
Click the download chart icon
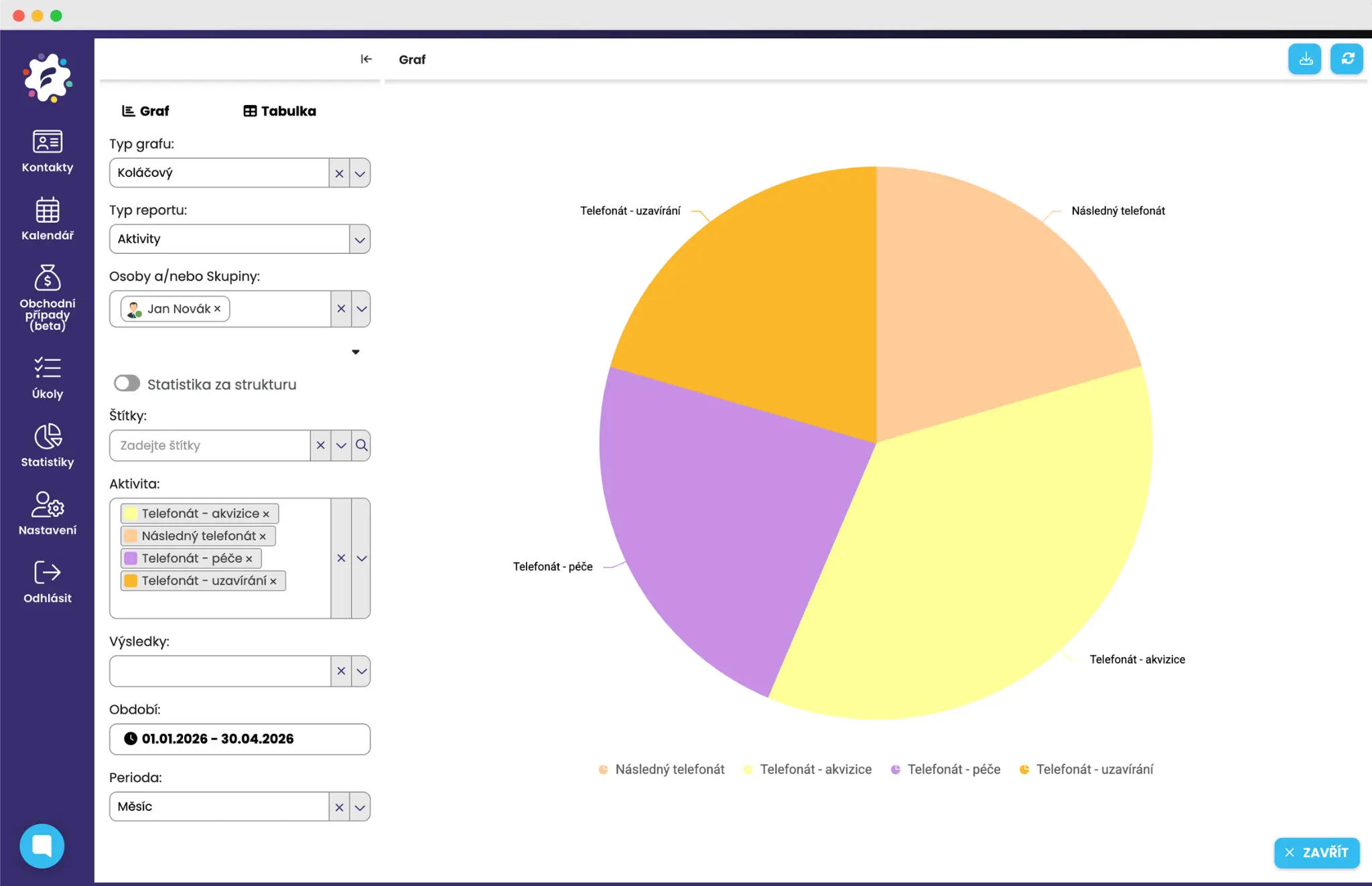tap(1304, 60)
